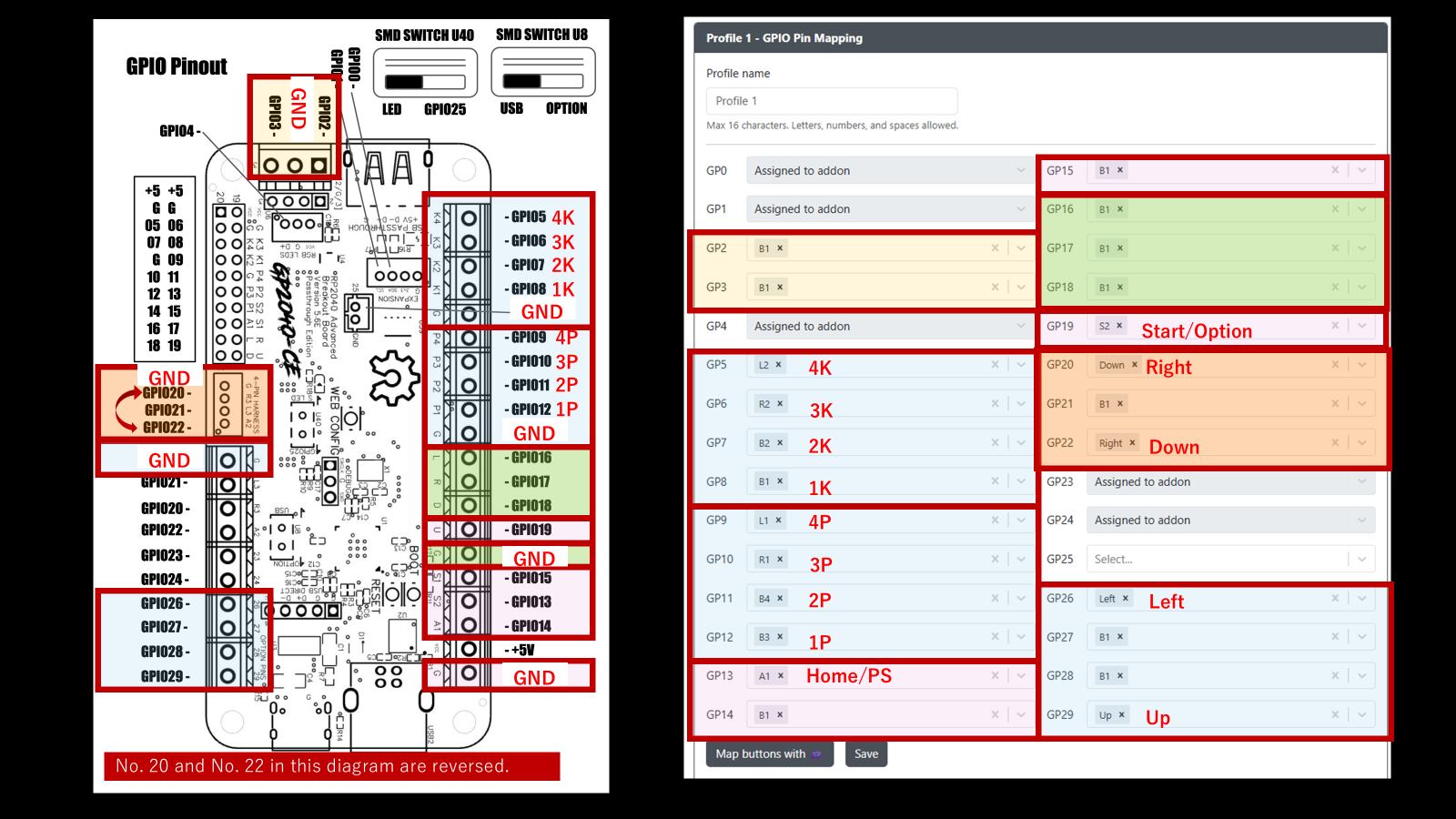Image resolution: width=1456 pixels, height=819 pixels.
Task: Clear all selections in the GP21 row
Action: 1335,404
